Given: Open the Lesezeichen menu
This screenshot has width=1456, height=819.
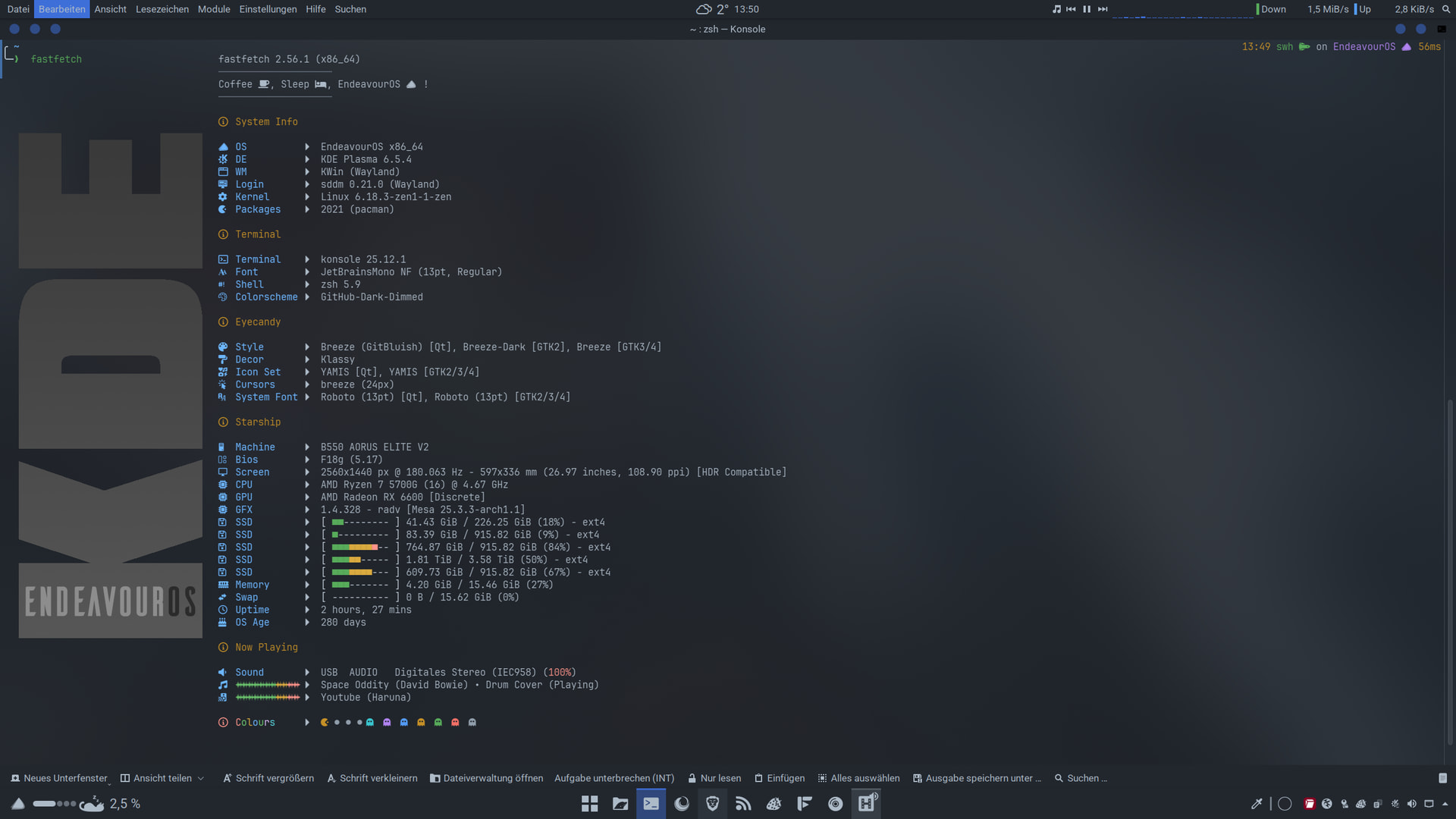Looking at the screenshot, I should [162, 9].
